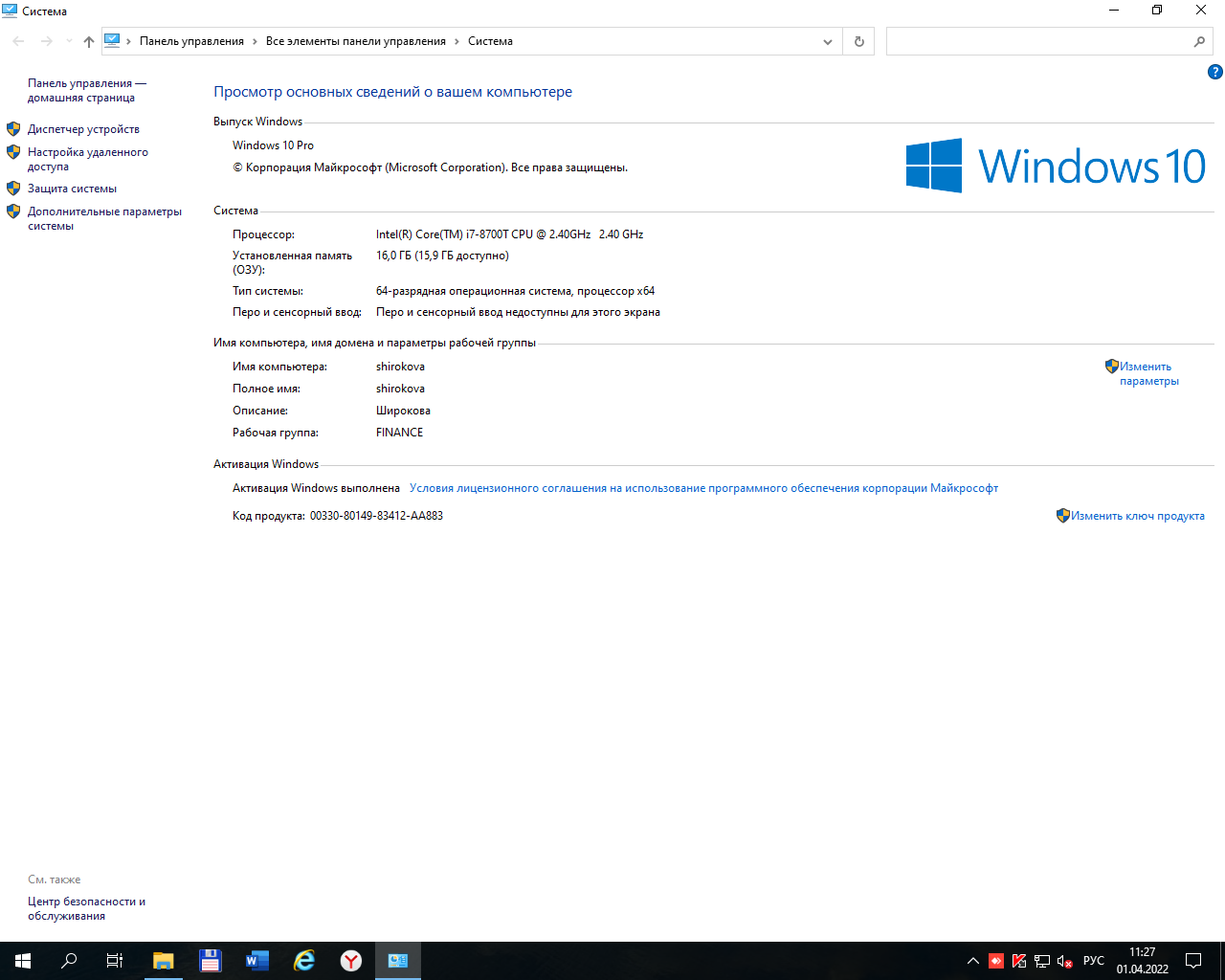Click 'Изменить ключ продукта' link

pos(1137,516)
